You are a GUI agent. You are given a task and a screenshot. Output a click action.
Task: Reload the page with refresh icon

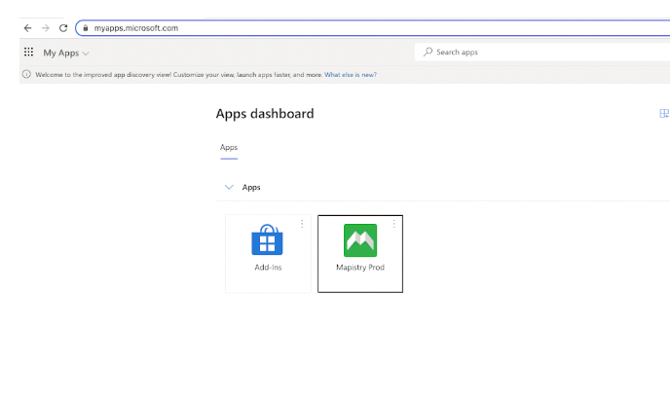tap(63, 28)
